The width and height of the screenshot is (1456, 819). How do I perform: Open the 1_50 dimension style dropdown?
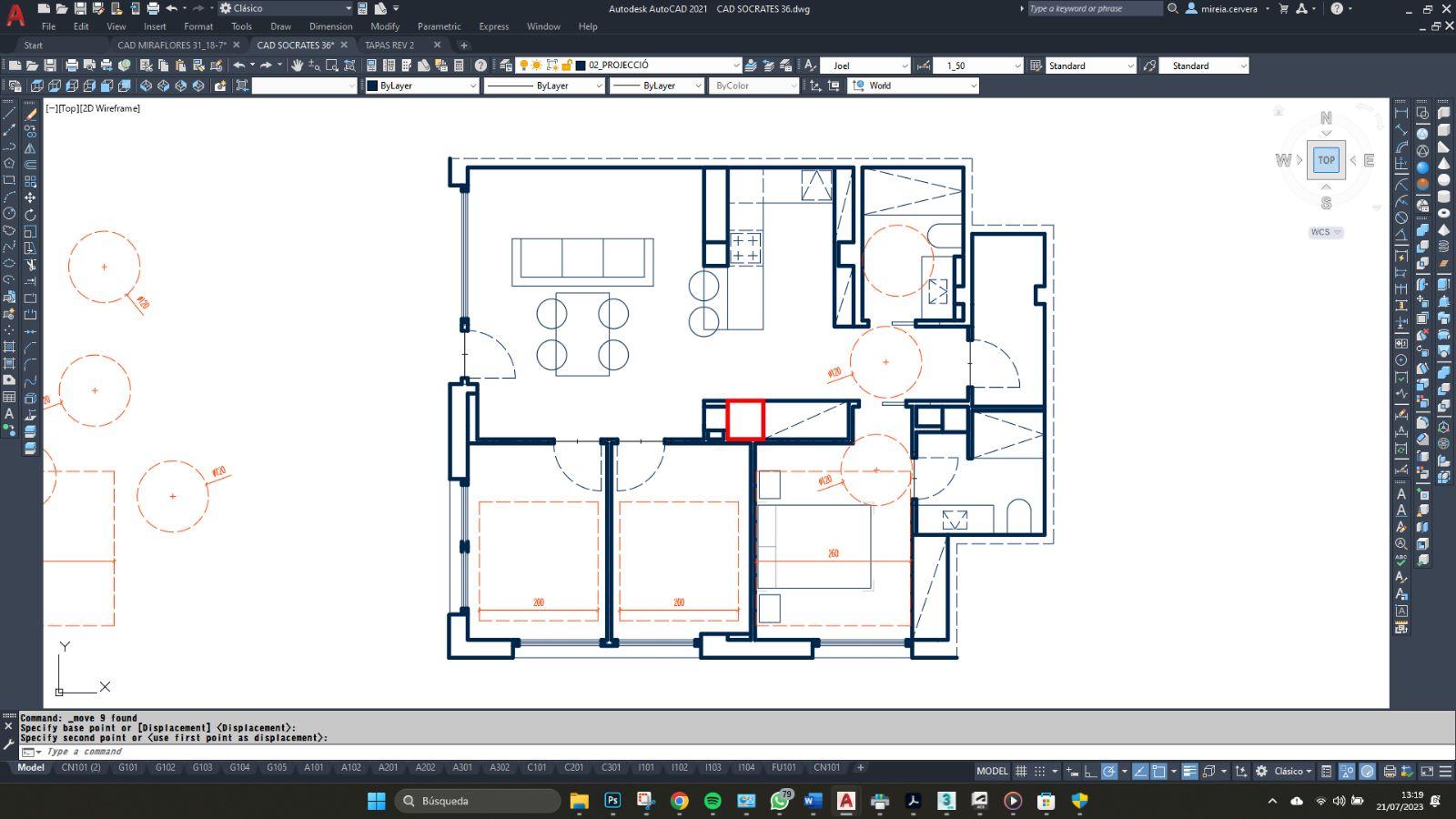1016,66
